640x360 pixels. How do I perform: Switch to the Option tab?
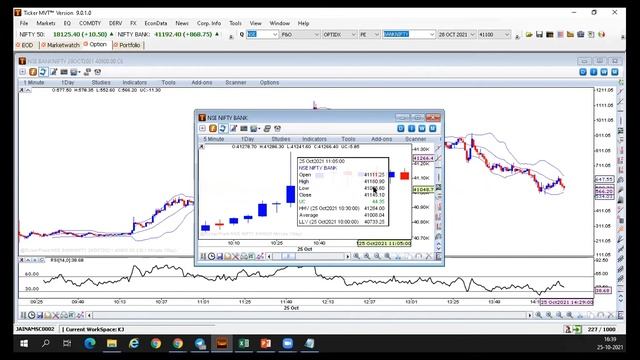point(95,44)
